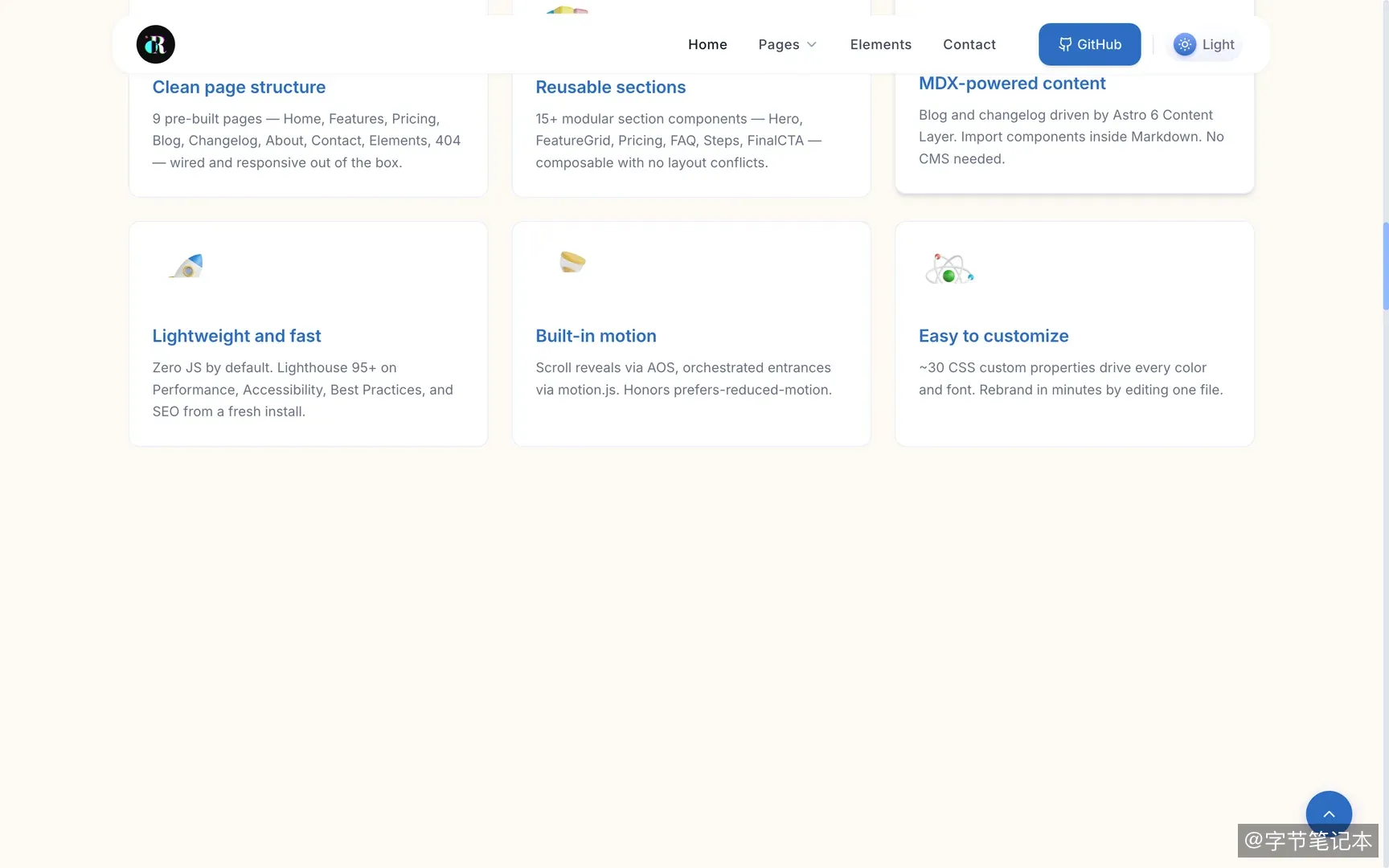Toggle the Light theme switch

1203,44
